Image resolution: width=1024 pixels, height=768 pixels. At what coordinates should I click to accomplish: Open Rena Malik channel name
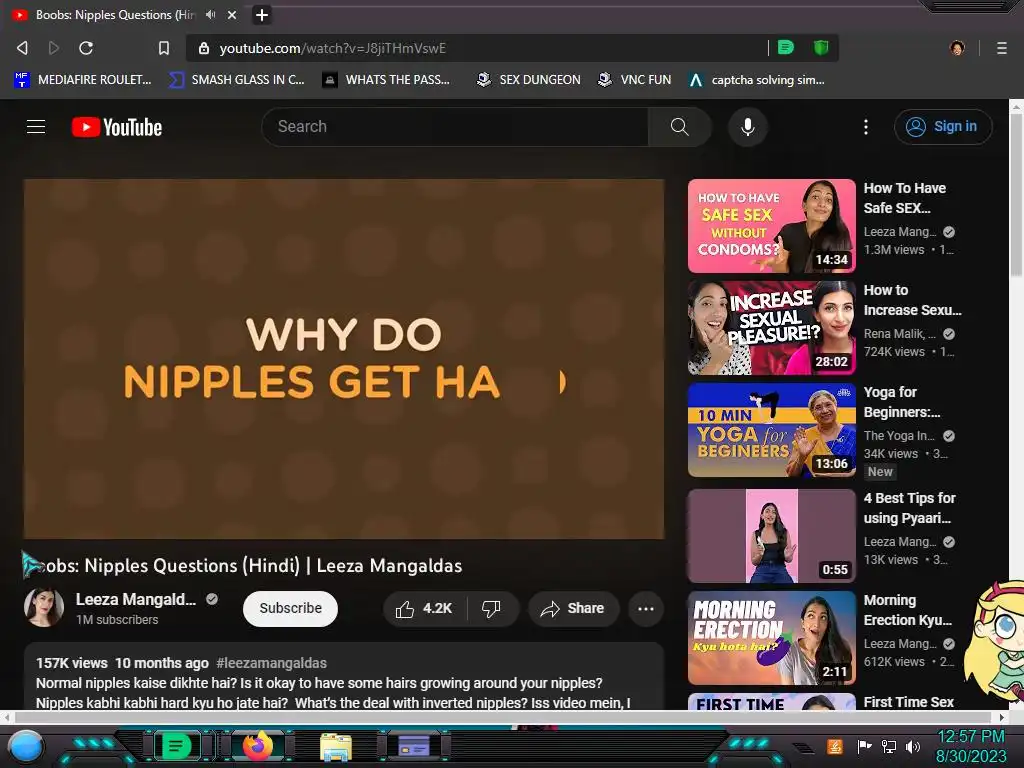coord(900,334)
